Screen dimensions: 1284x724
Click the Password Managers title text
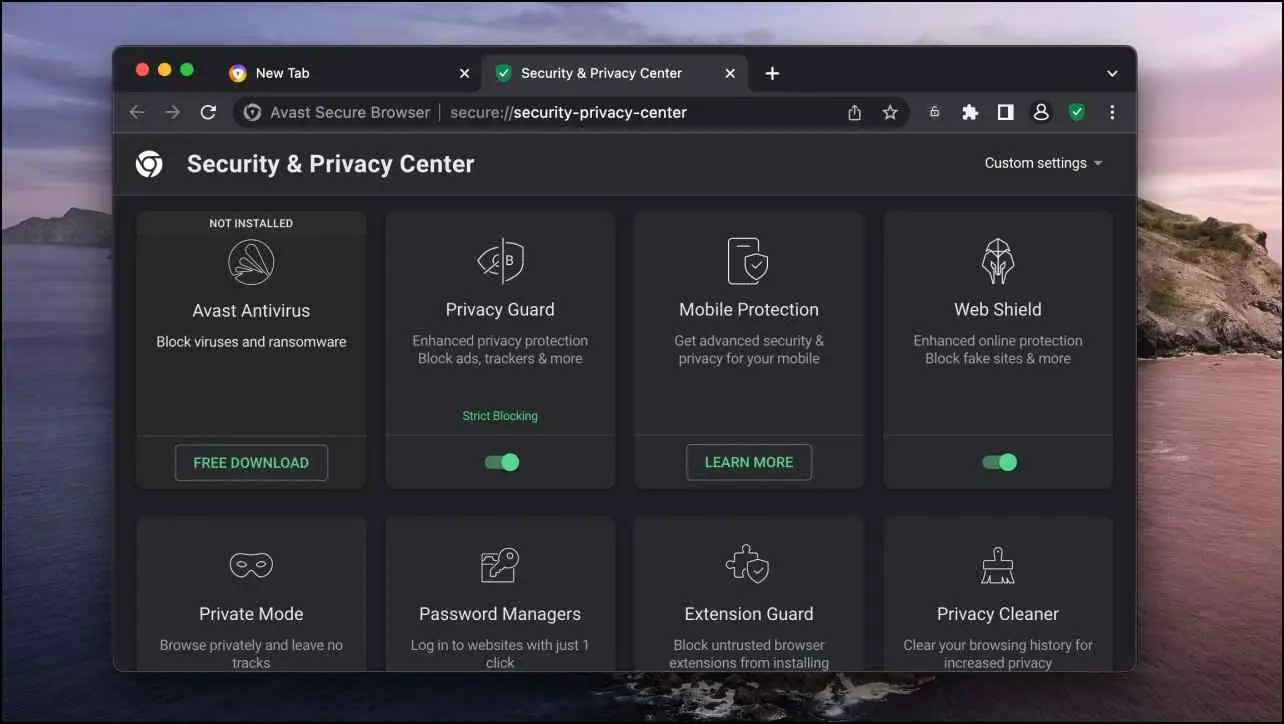[x=500, y=614]
